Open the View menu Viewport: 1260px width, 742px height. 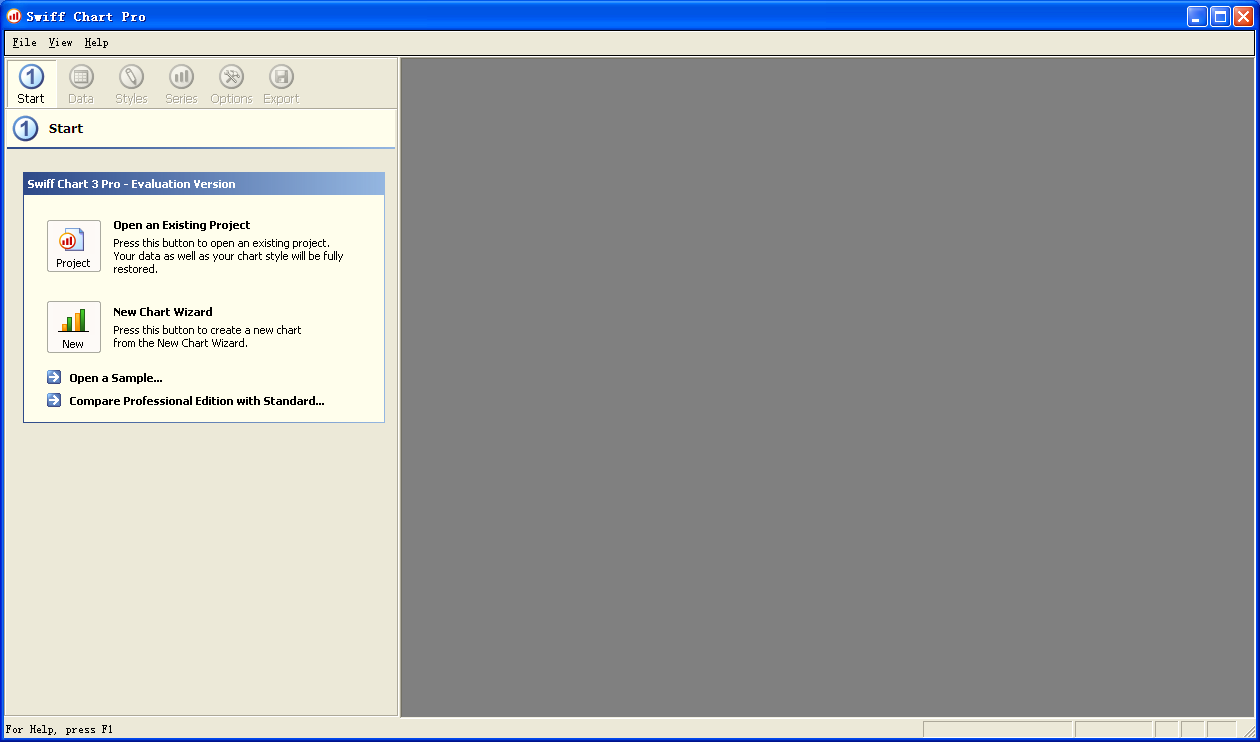61,43
